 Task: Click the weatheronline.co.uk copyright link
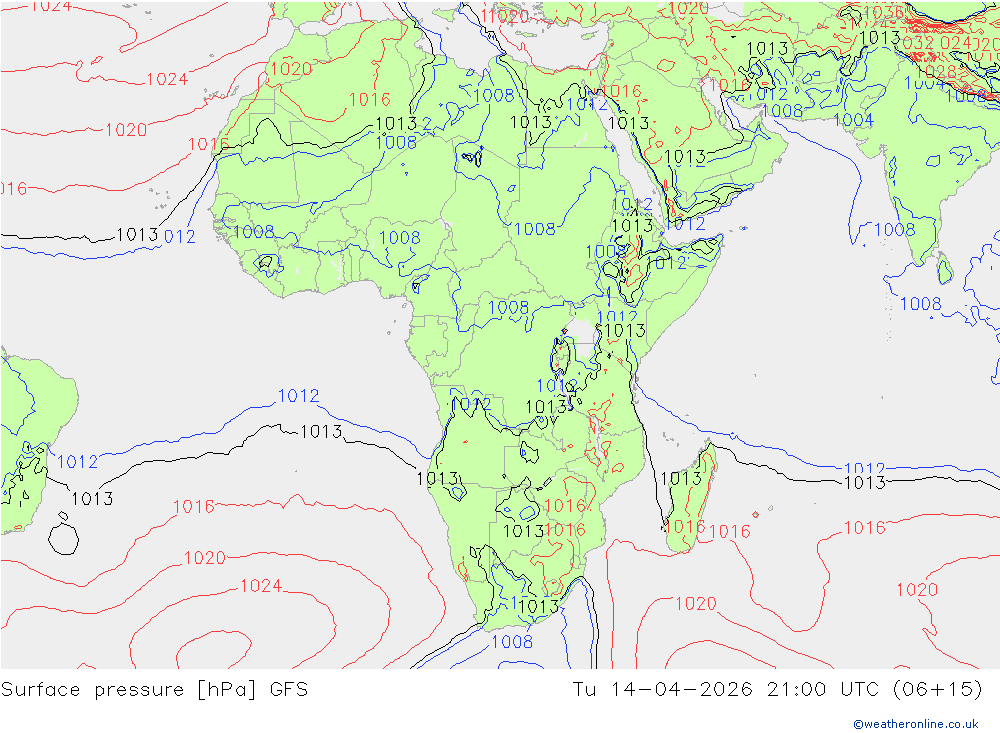point(916,724)
